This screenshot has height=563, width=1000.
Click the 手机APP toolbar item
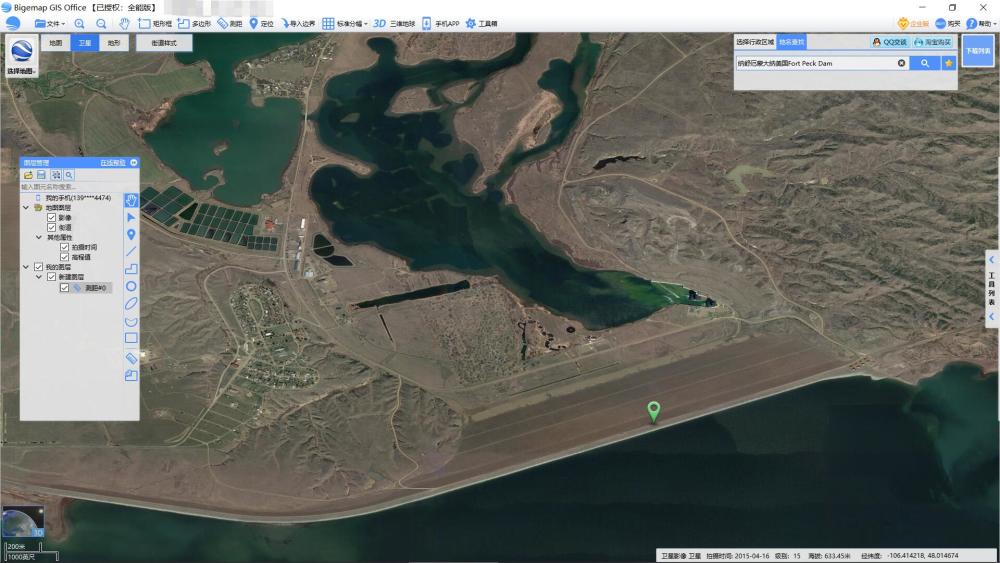click(x=440, y=24)
